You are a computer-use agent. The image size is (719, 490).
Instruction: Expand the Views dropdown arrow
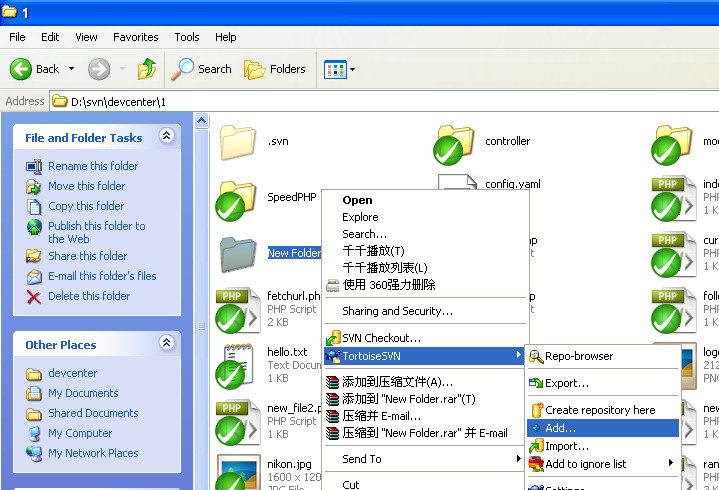point(352,70)
